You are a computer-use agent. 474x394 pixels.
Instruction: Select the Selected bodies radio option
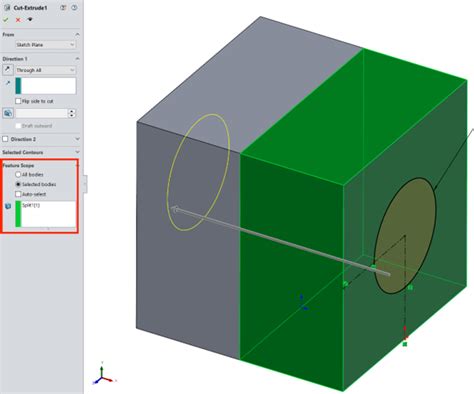click(x=18, y=184)
